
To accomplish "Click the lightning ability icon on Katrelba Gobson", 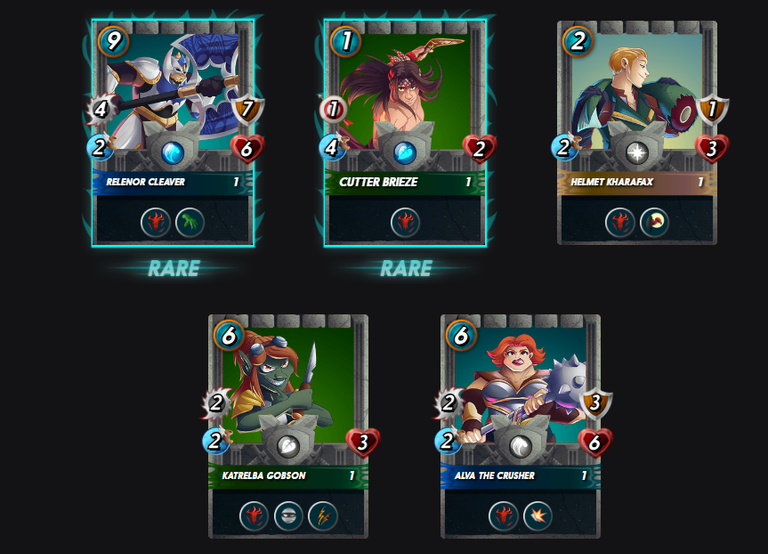I will tap(323, 516).
